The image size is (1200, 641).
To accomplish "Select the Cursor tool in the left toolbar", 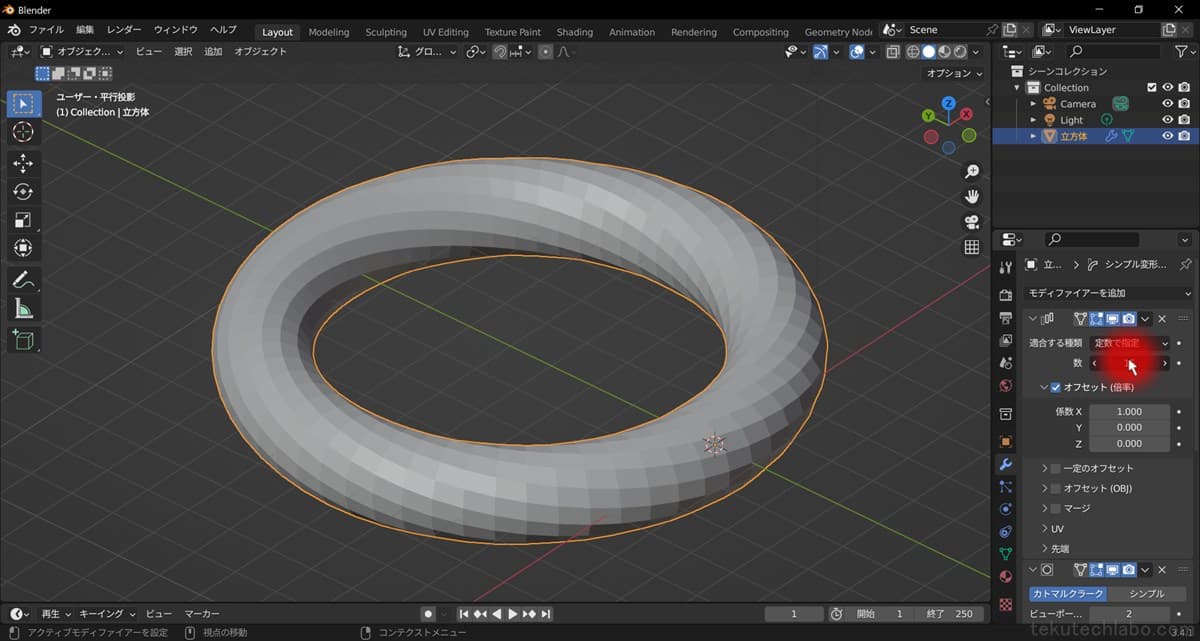I will (x=24, y=132).
